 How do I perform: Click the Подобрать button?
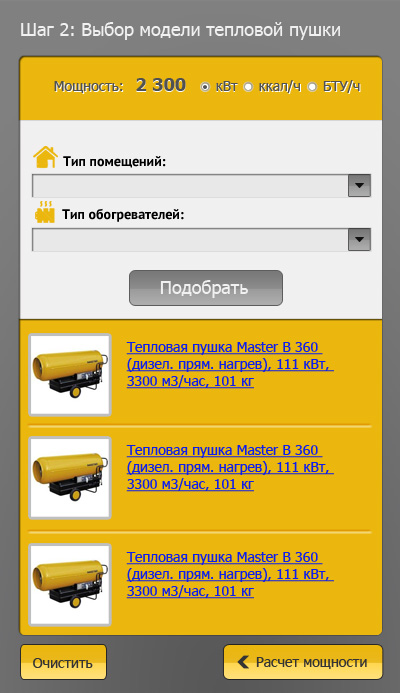click(206, 288)
